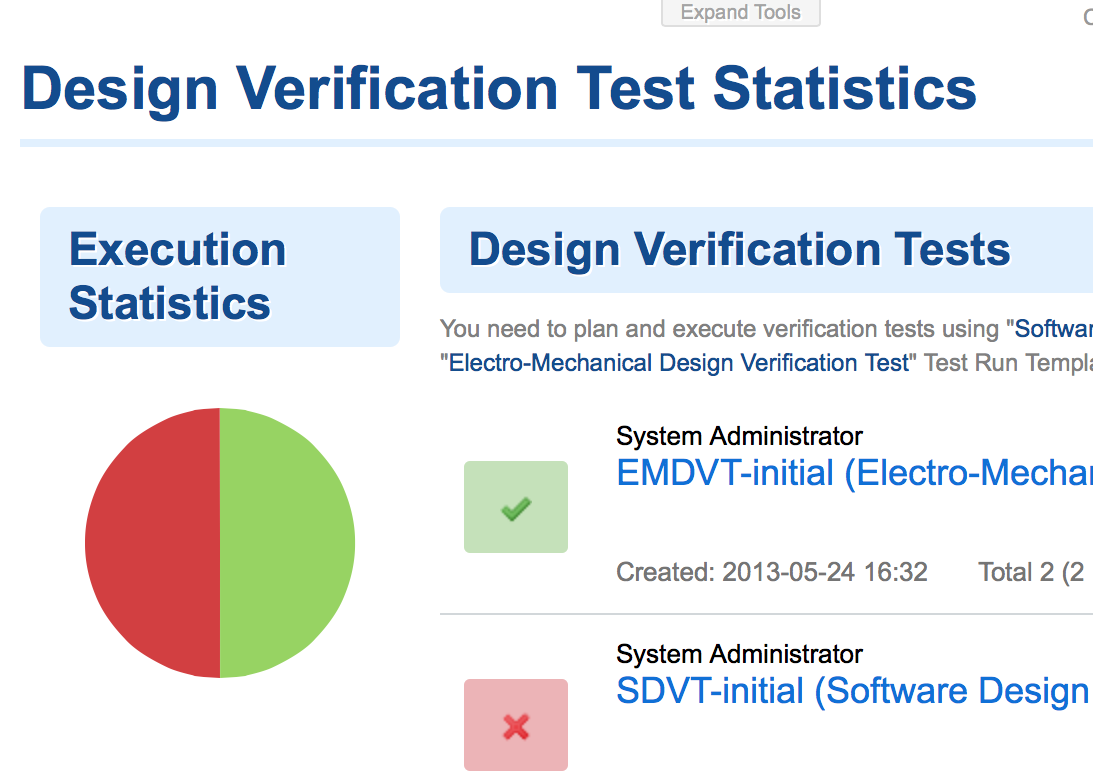Open Electro-Mechanical Design Verification Test template link

pyautogui.click(x=680, y=362)
